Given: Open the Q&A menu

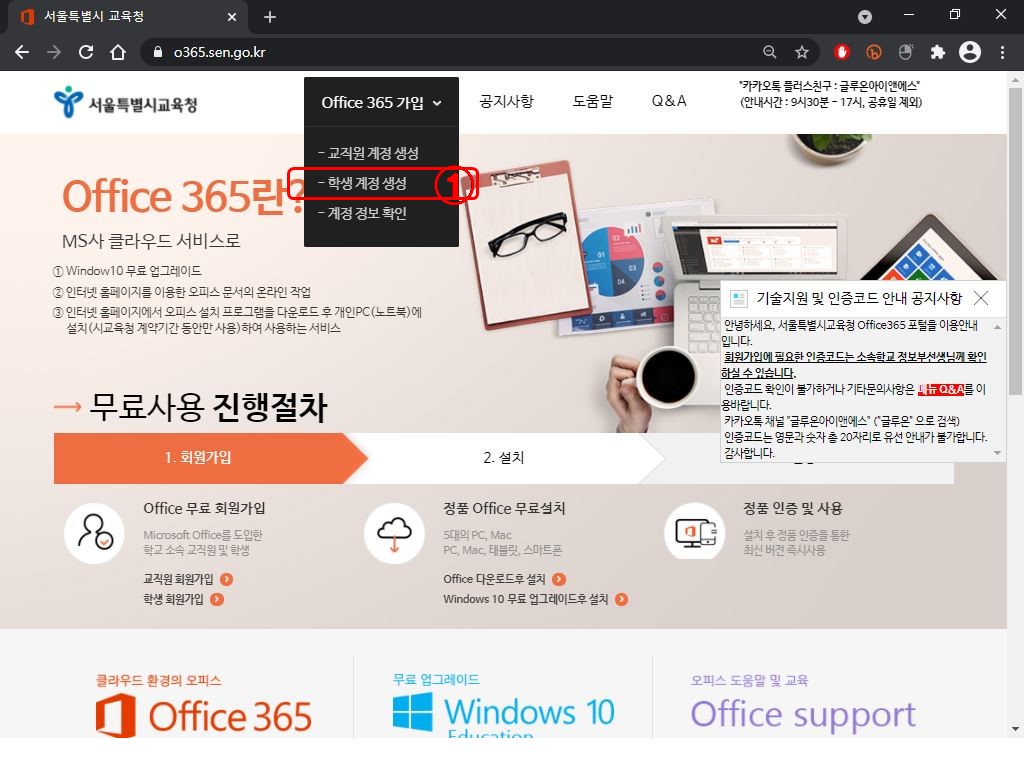Looking at the screenshot, I should (x=669, y=101).
